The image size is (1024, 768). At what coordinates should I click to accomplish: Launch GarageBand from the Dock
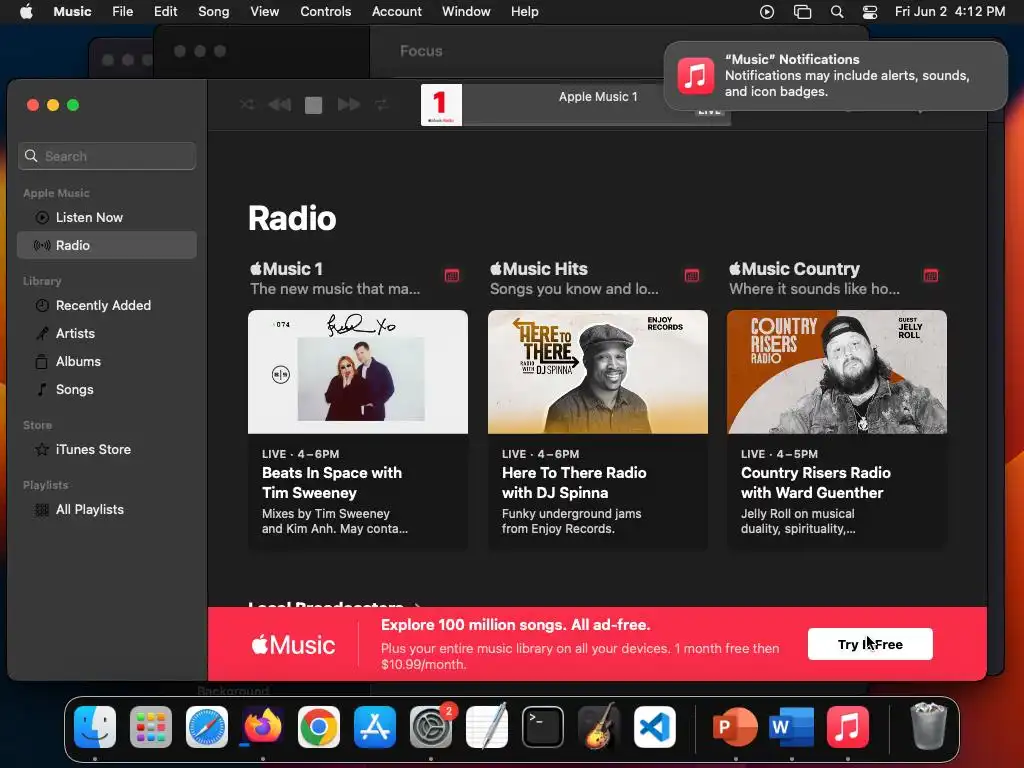(599, 727)
